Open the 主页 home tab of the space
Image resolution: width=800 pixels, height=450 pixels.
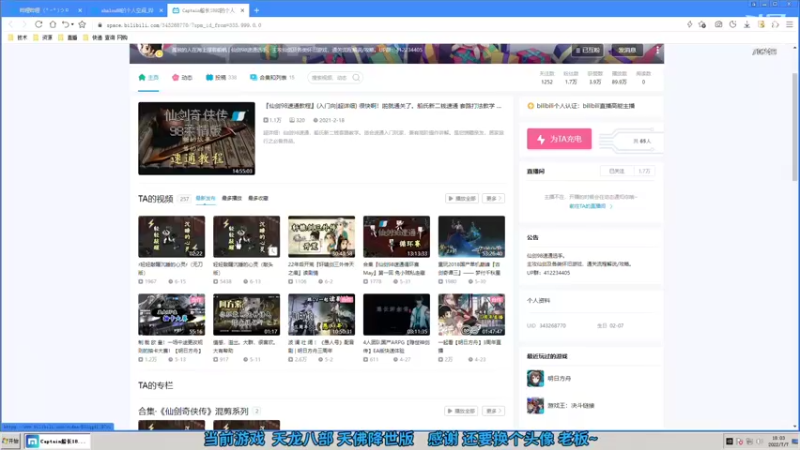coord(148,78)
